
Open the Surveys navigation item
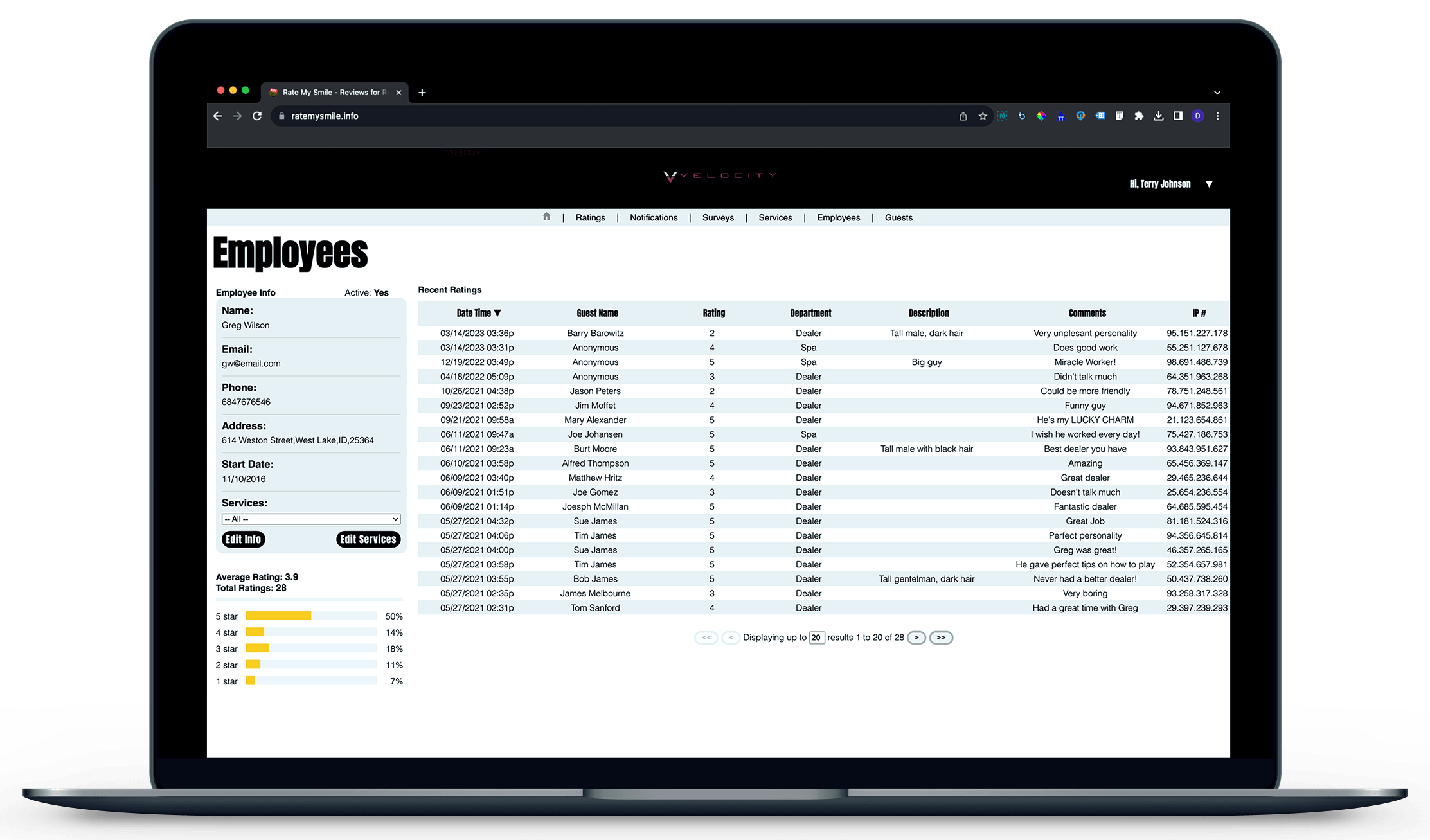click(718, 217)
